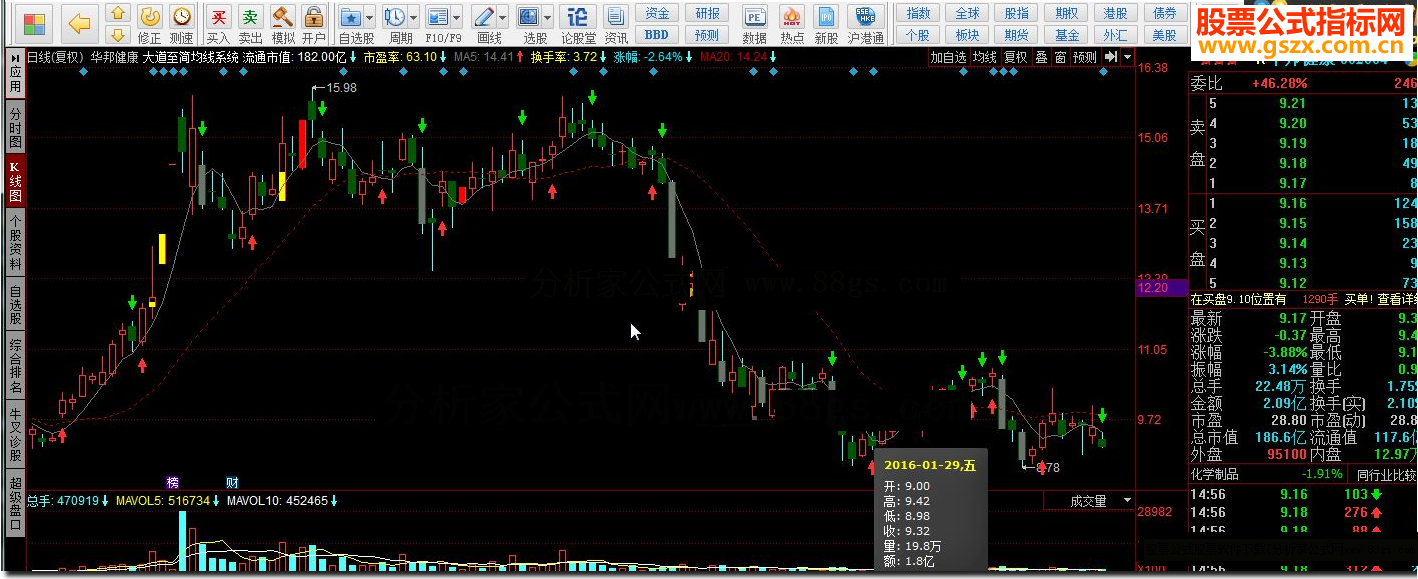The image size is (1418, 579).
Task: Click the four-color home grid icon
Action: pyautogui.click(x=34, y=22)
